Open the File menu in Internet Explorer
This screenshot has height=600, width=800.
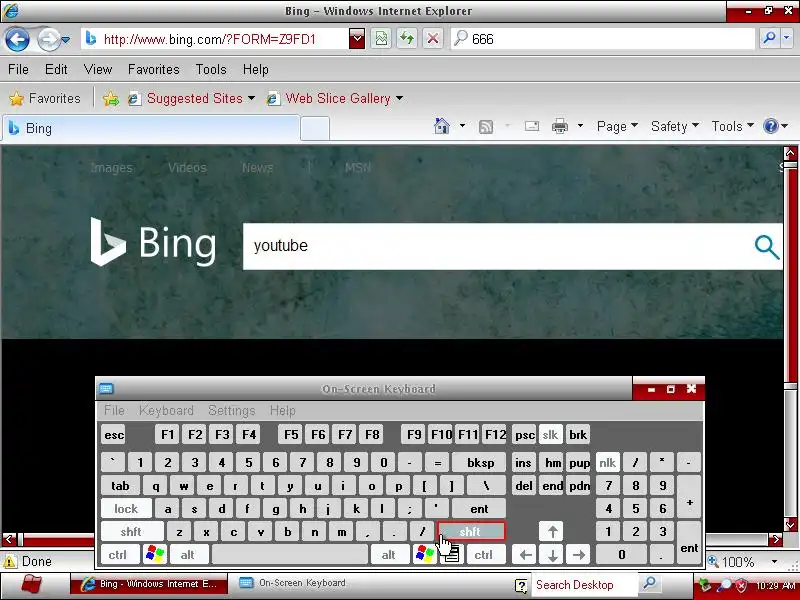[18, 69]
